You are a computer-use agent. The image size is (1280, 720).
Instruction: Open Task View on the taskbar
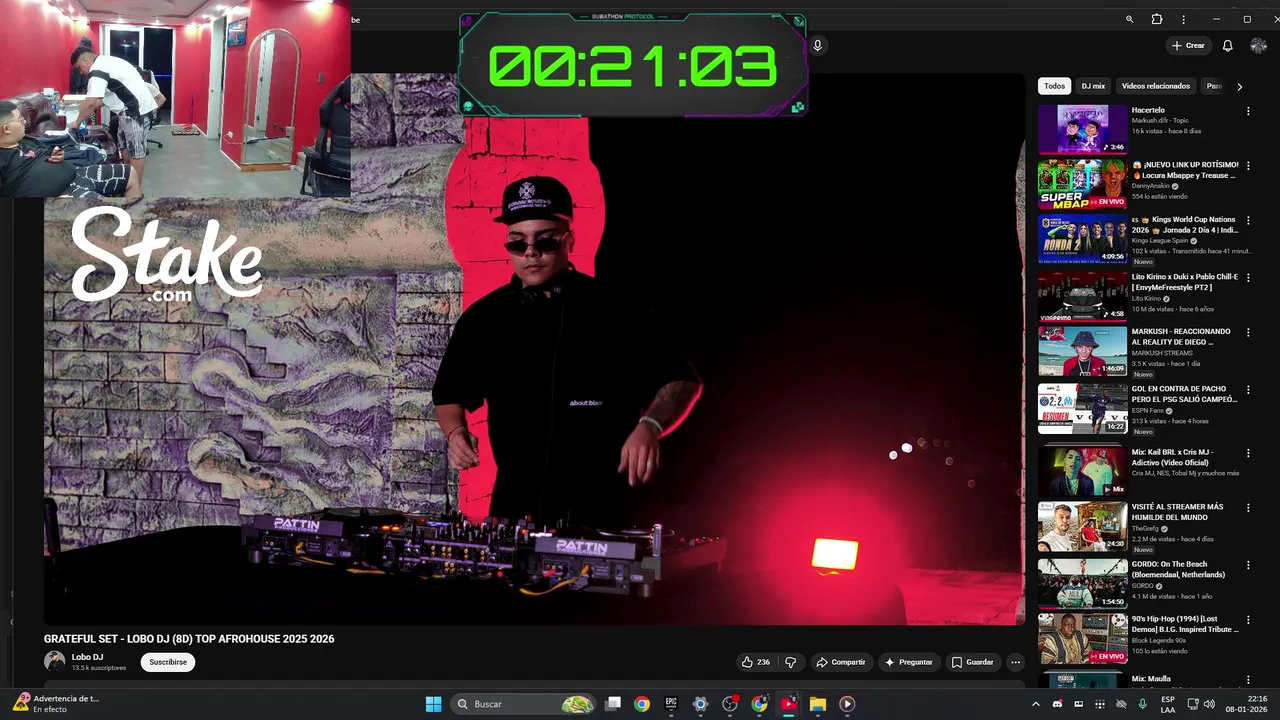pyautogui.click(x=613, y=704)
